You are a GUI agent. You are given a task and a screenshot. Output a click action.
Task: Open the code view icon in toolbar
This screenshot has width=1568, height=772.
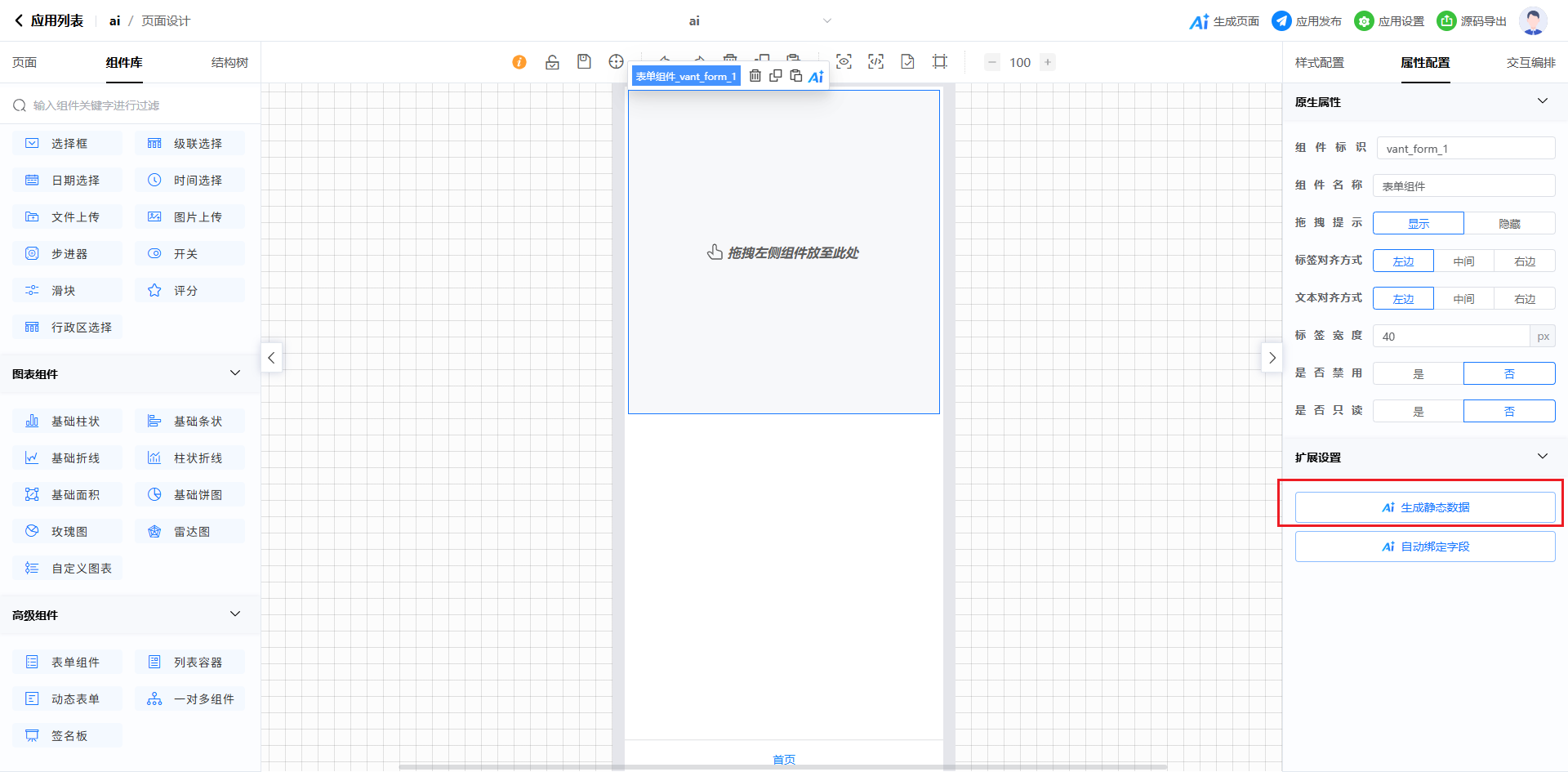(x=875, y=62)
